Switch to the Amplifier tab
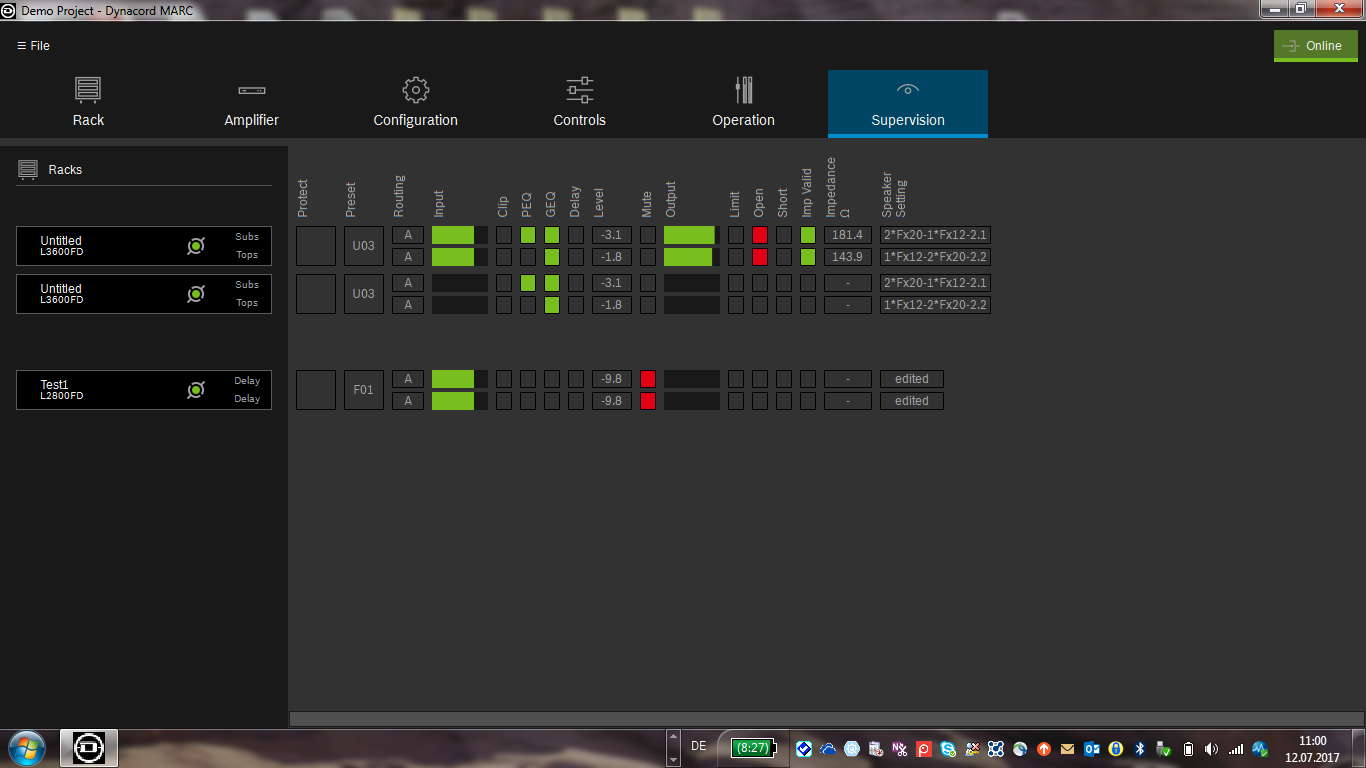This screenshot has width=1366, height=768. tap(251, 103)
